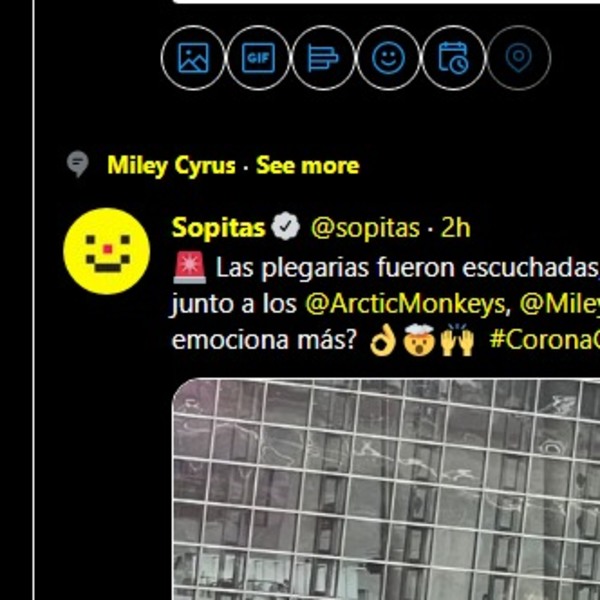
Task: Open the building photo in the tweet
Action: coord(386,489)
